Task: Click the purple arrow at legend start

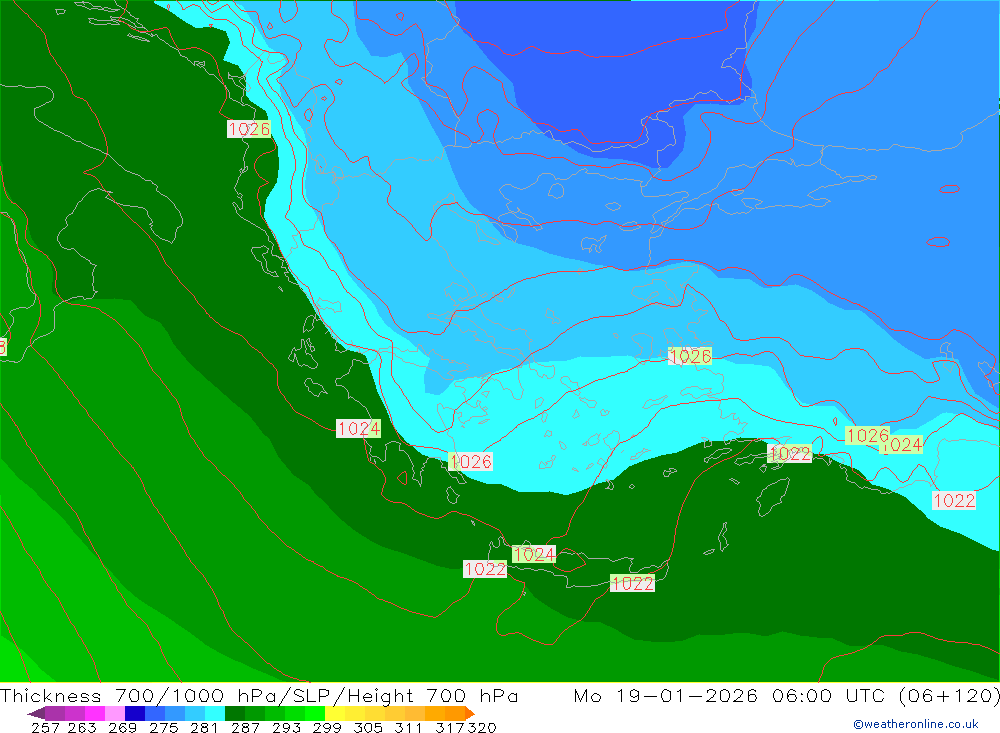Action: click(36, 713)
